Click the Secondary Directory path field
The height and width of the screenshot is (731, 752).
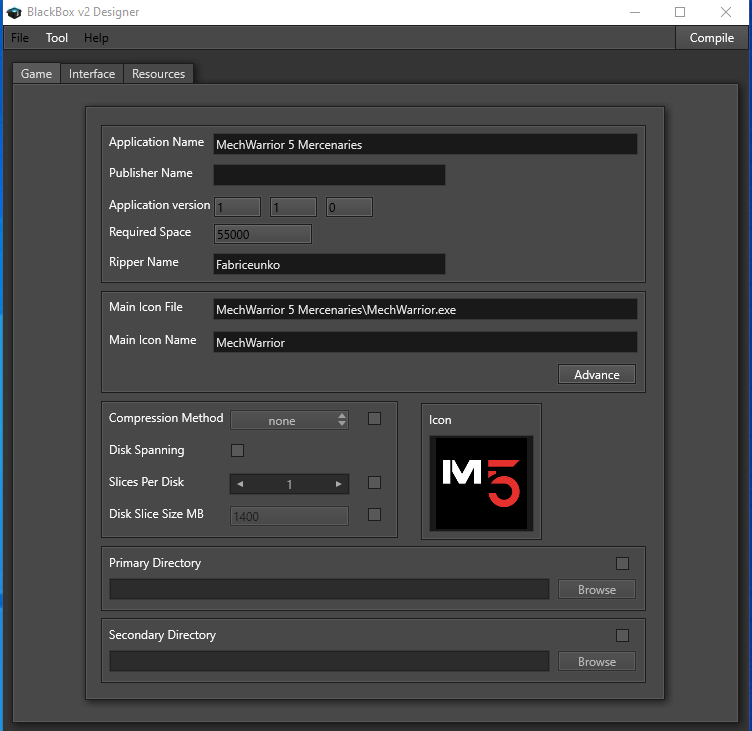329,661
